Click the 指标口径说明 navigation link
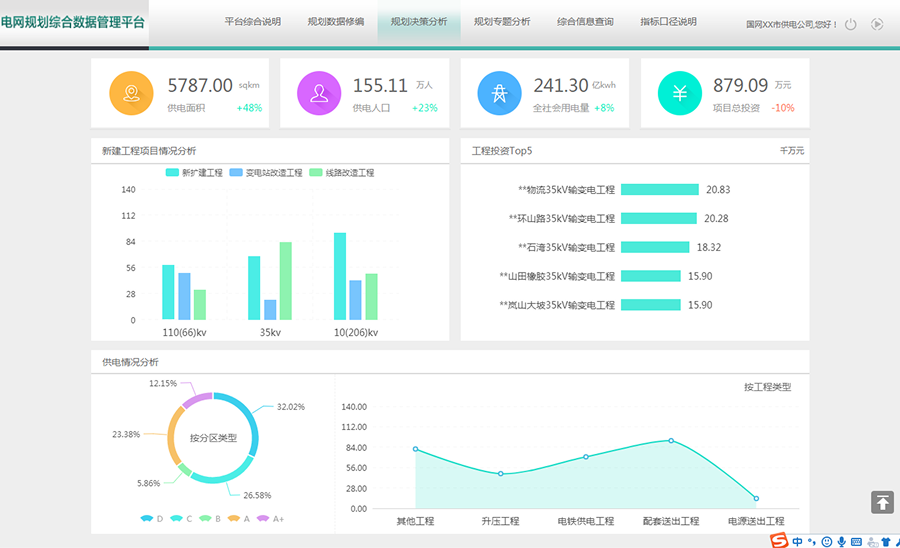Image resolution: width=900 pixels, height=548 pixels. (x=668, y=22)
